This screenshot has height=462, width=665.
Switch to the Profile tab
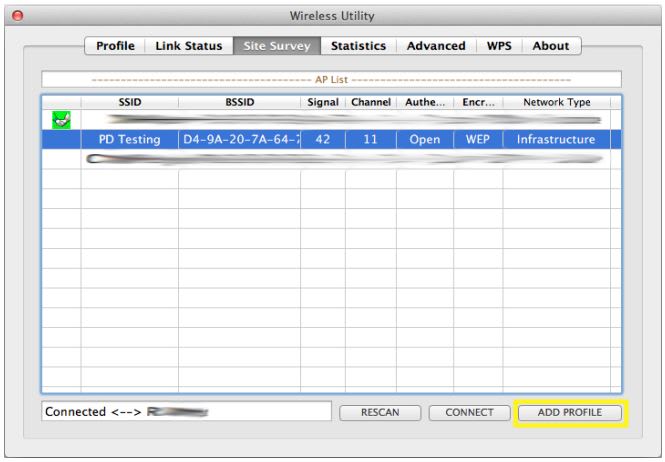[x=115, y=46]
